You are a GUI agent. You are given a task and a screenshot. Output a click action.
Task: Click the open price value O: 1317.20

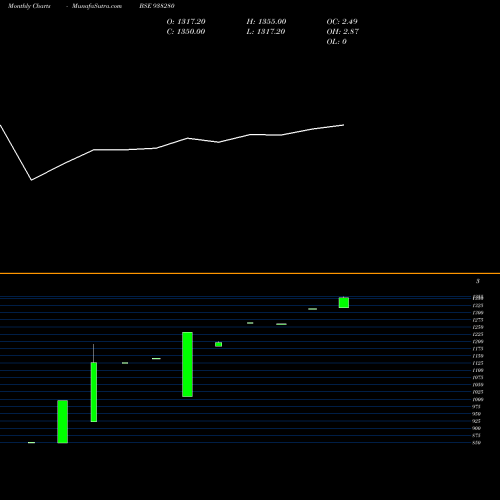pos(186,21)
